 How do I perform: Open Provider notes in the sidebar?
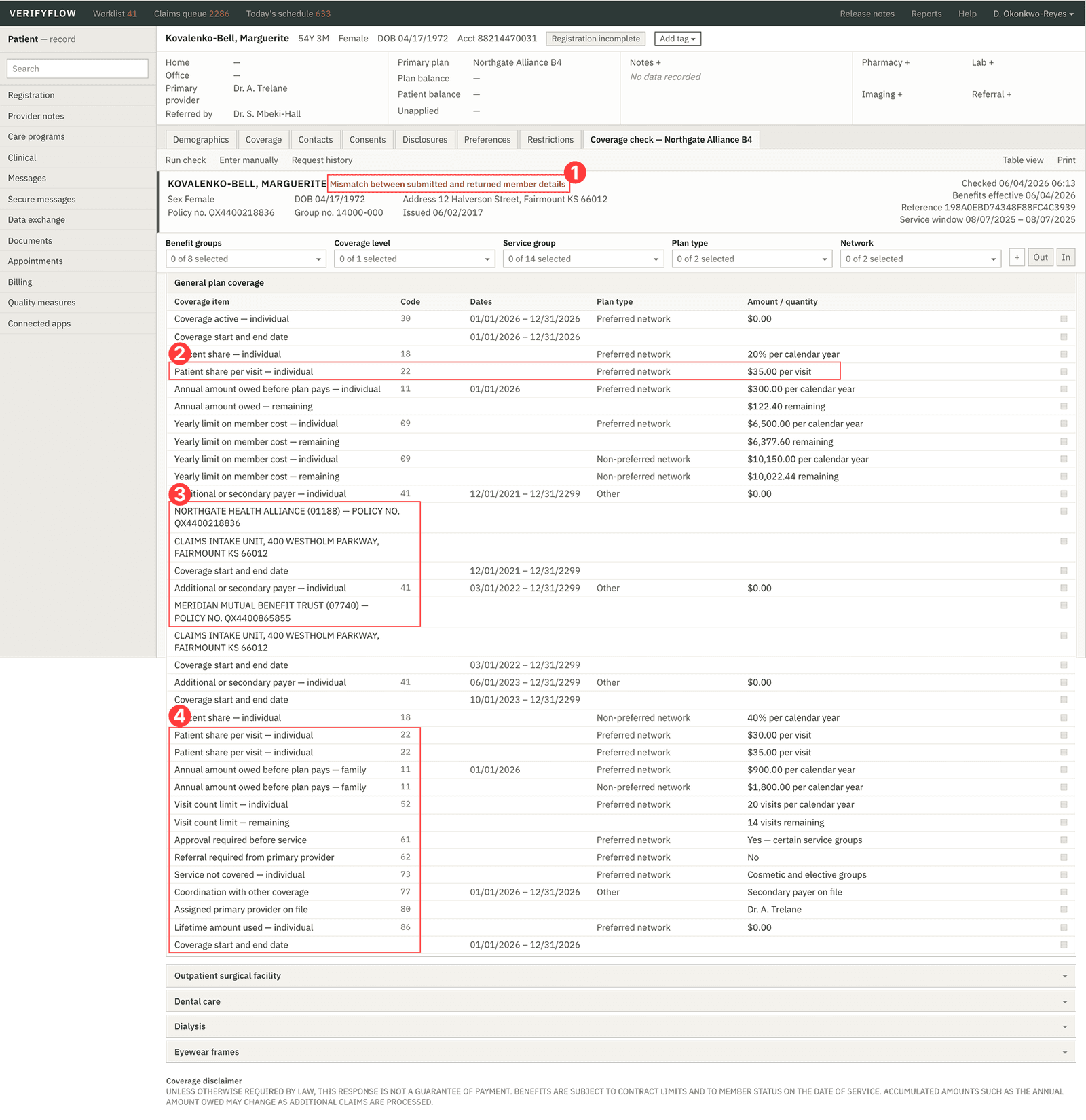(78, 116)
